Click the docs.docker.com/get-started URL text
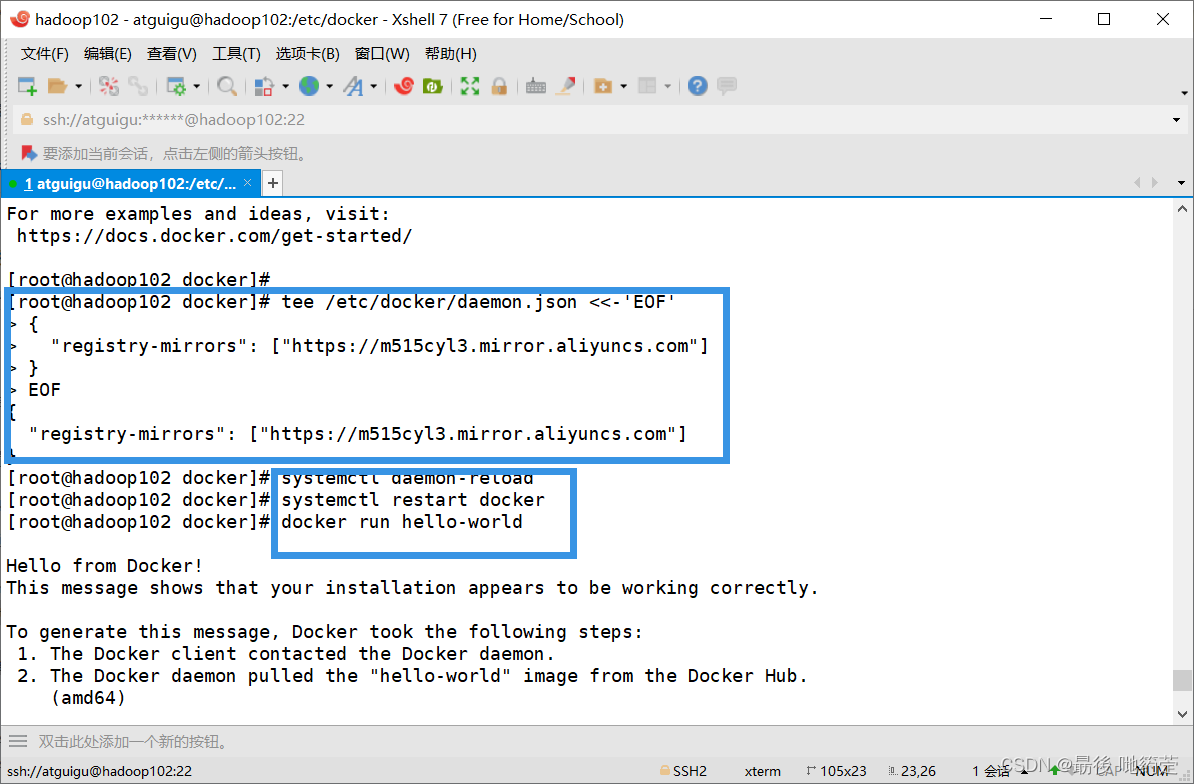Screen dimensions: 1194x784 pyautogui.click(x=214, y=236)
